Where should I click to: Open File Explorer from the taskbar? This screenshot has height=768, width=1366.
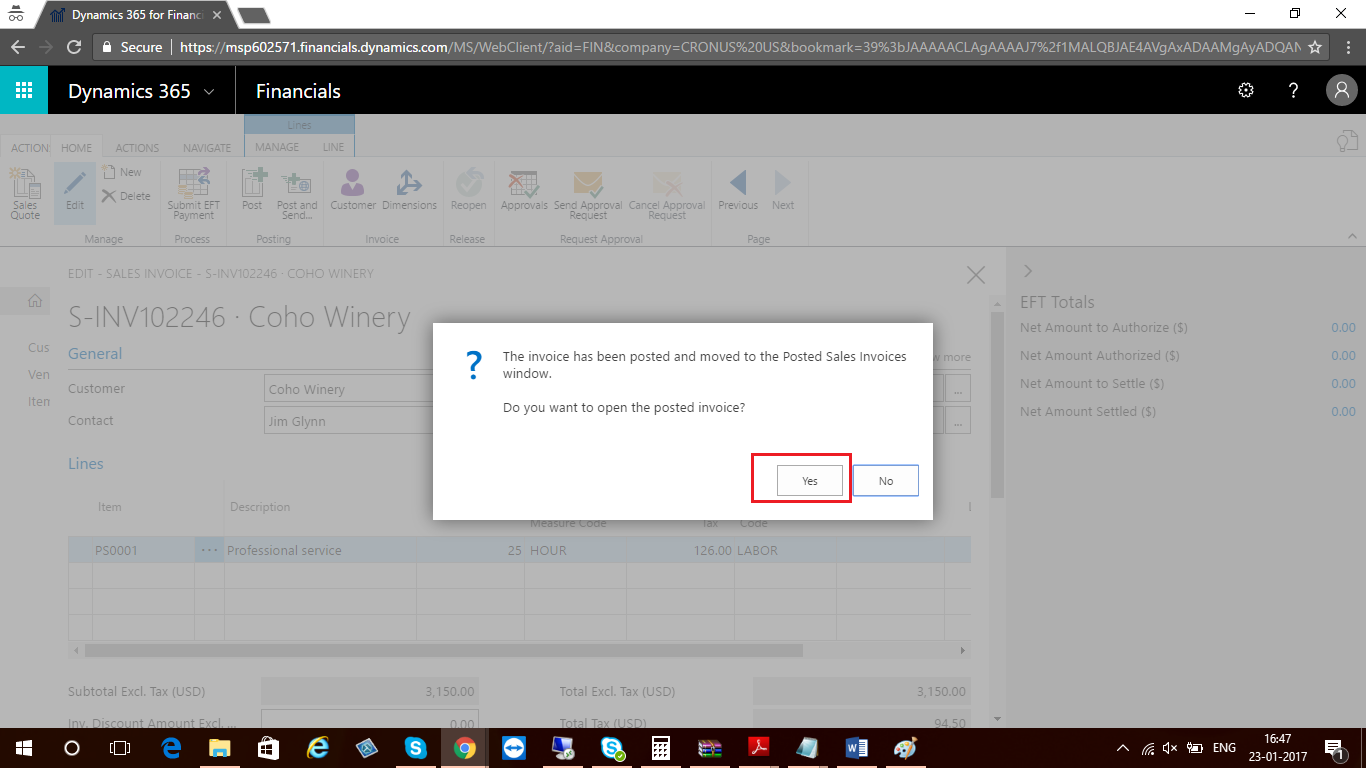click(219, 748)
